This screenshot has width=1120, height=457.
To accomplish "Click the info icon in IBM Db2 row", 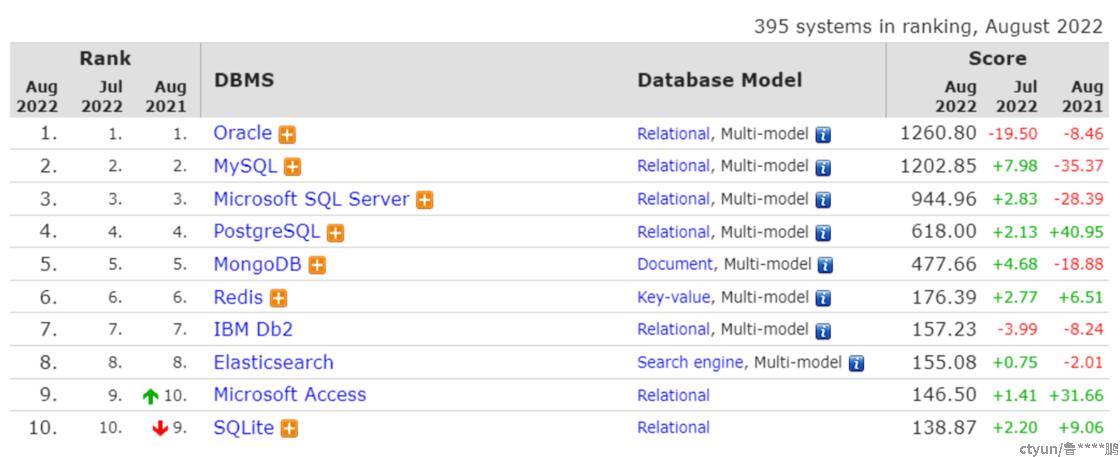I will (824, 331).
